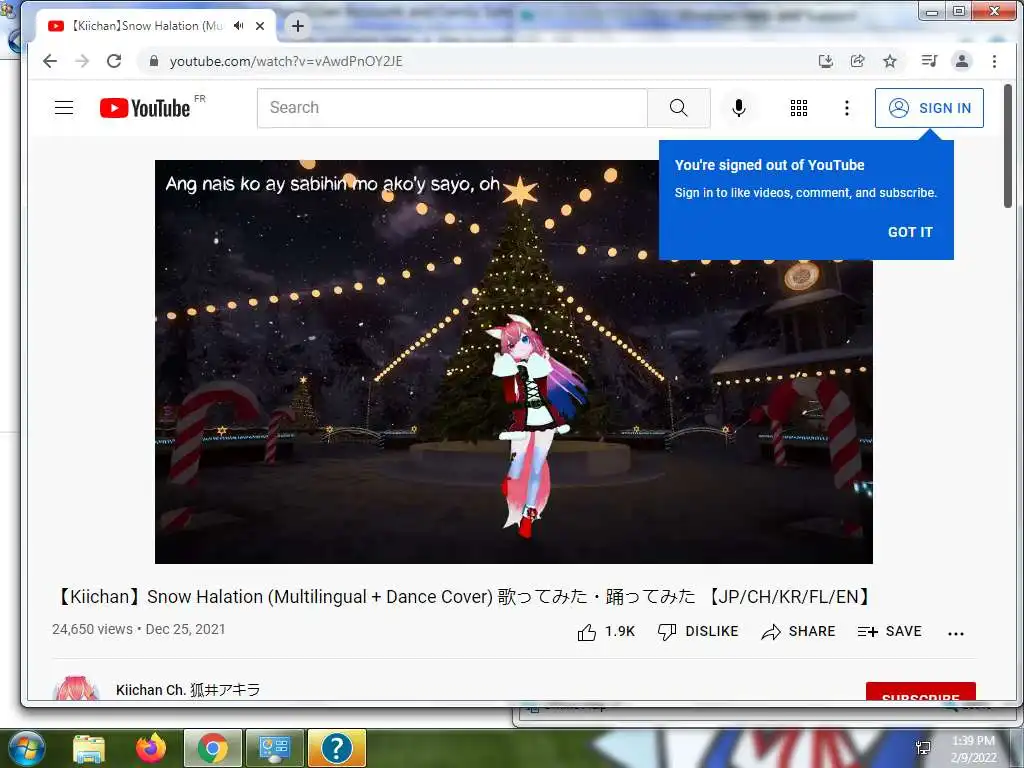
Task: Open the YouTube hamburger guide menu
Action: click(64, 108)
